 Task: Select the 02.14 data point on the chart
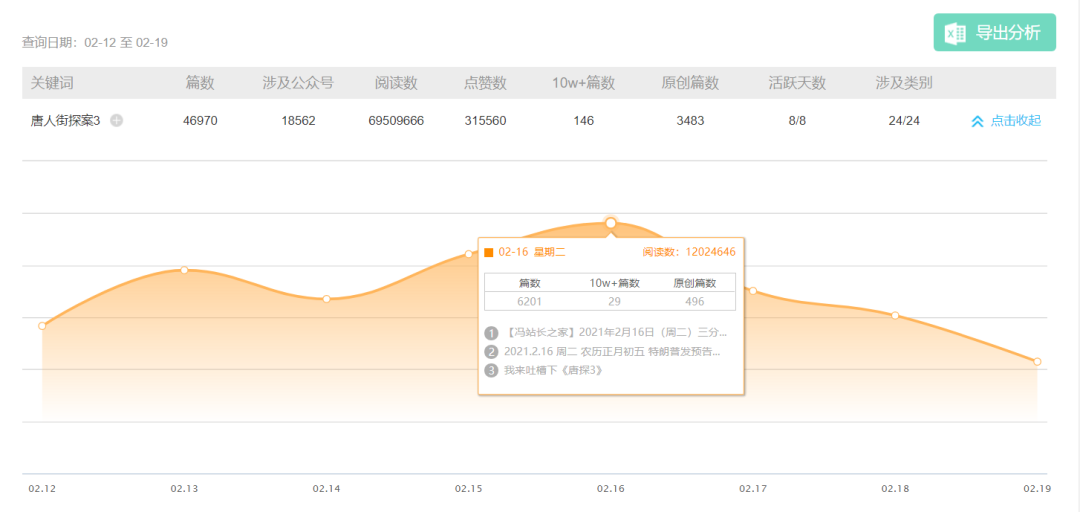[x=326, y=298]
